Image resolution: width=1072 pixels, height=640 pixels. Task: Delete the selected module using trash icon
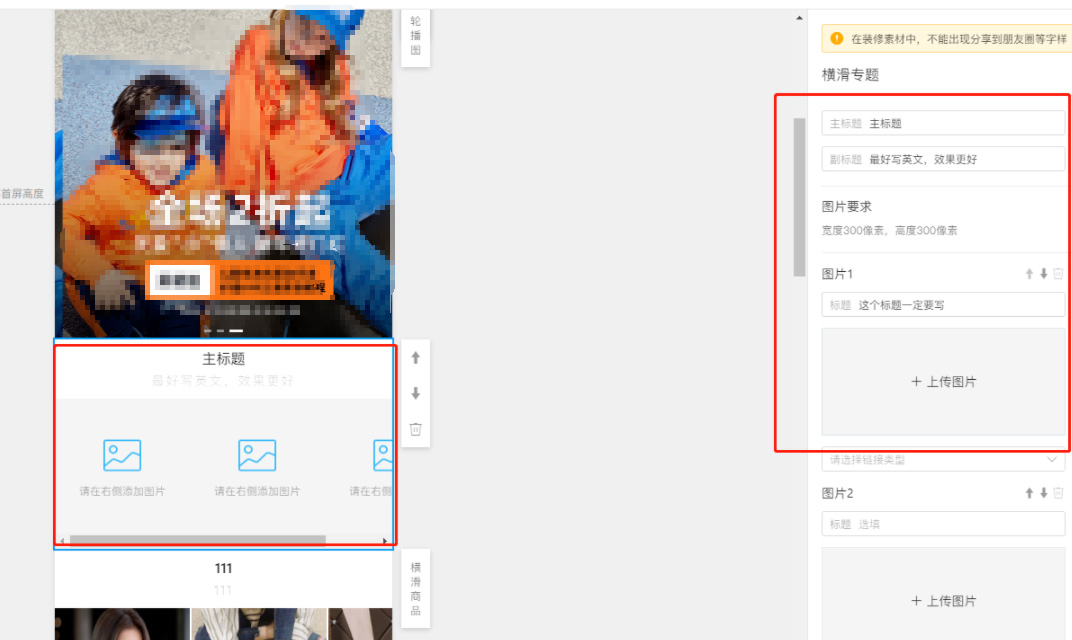(x=415, y=428)
